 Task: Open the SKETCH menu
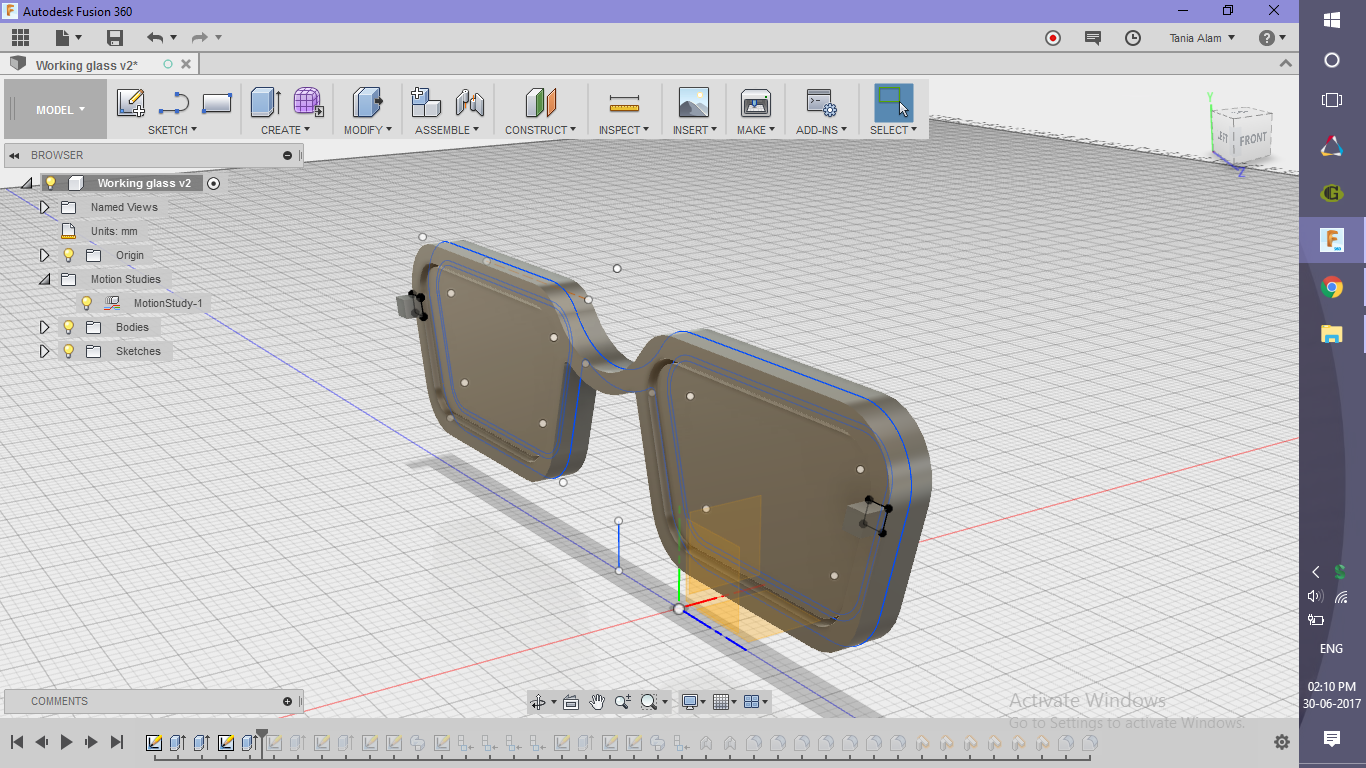pos(173,130)
